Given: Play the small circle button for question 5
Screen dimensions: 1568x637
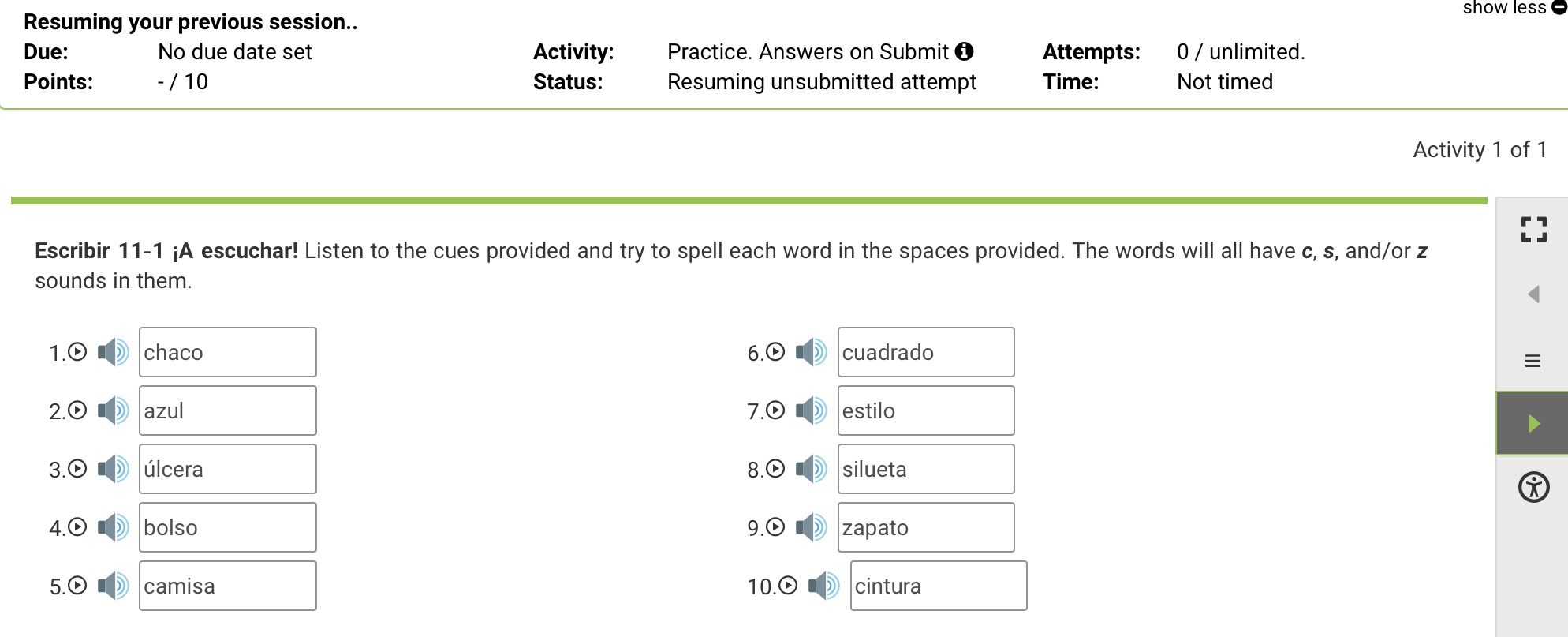Looking at the screenshot, I should 77,585.
